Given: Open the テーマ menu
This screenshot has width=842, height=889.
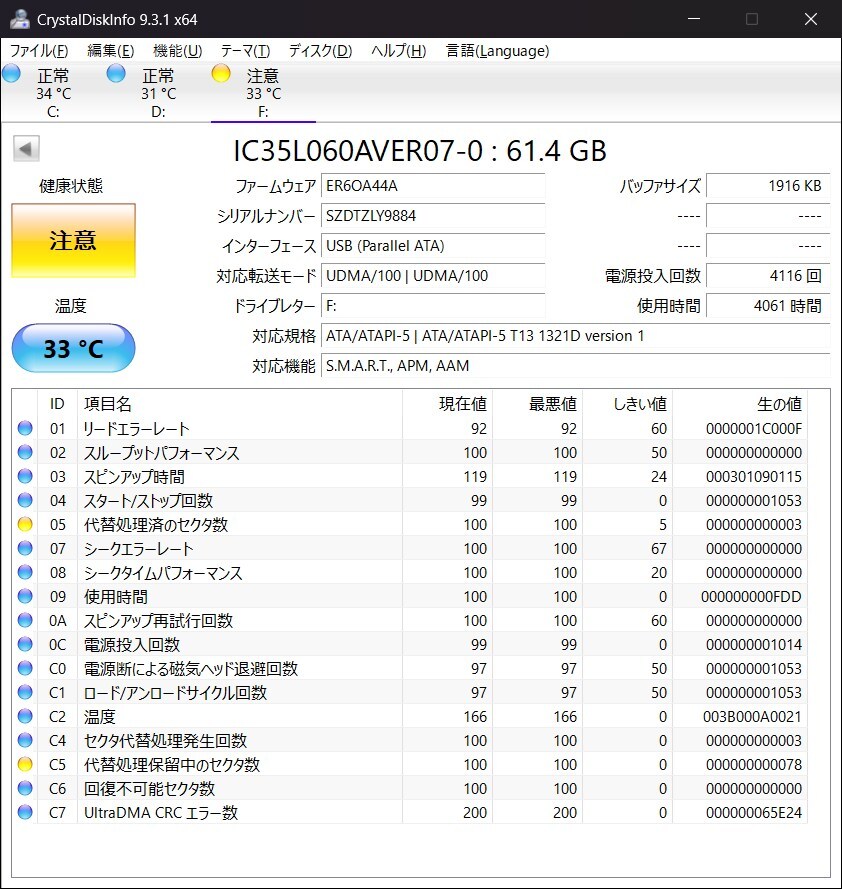Looking at the screenshot, I should click(247, 50).
